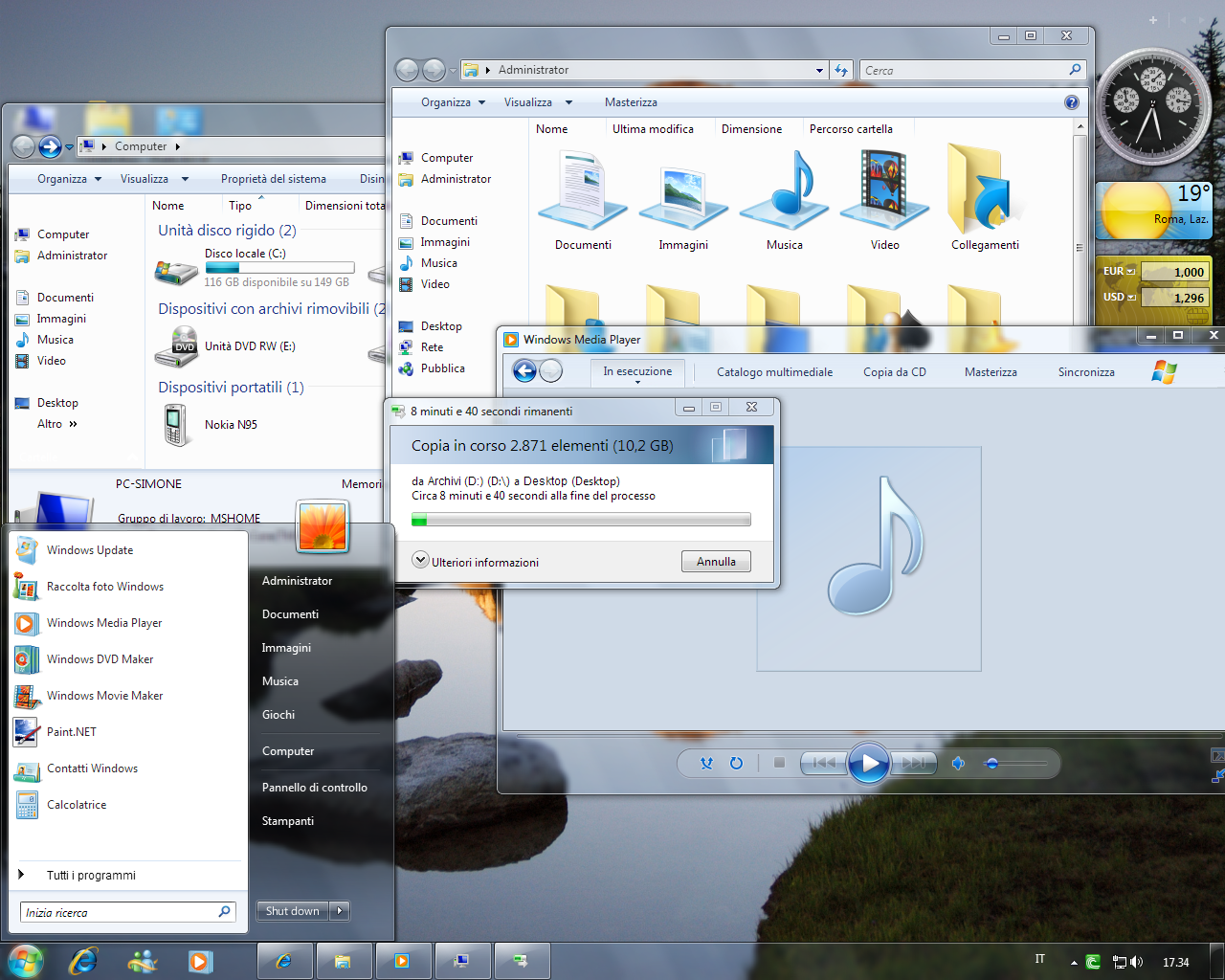The image size is (1225, 980).
Task: Click the Start orb on taskbar
Action: coord(25,961)
